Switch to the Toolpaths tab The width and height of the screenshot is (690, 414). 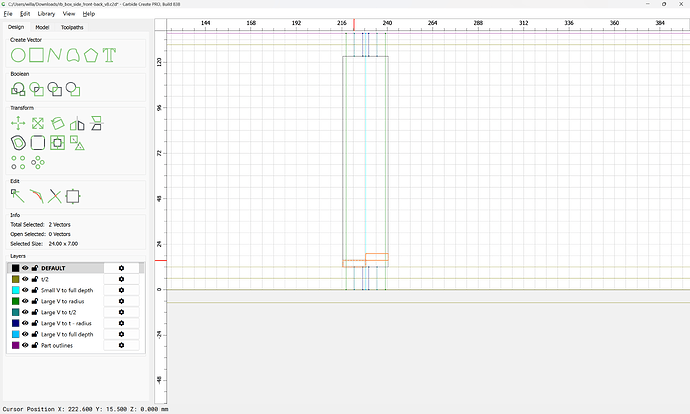tap(72, 28)
